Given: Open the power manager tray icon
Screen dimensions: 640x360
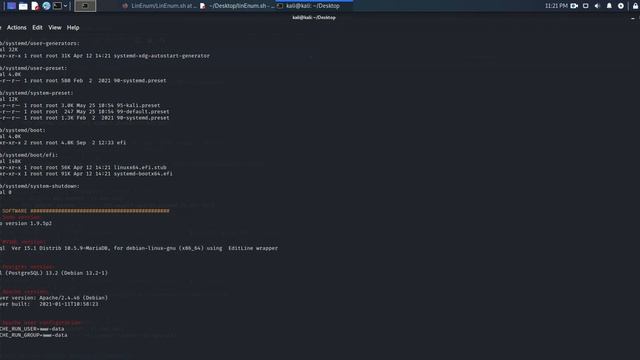Looking at the screenshot, I should (x=621, y=6).
